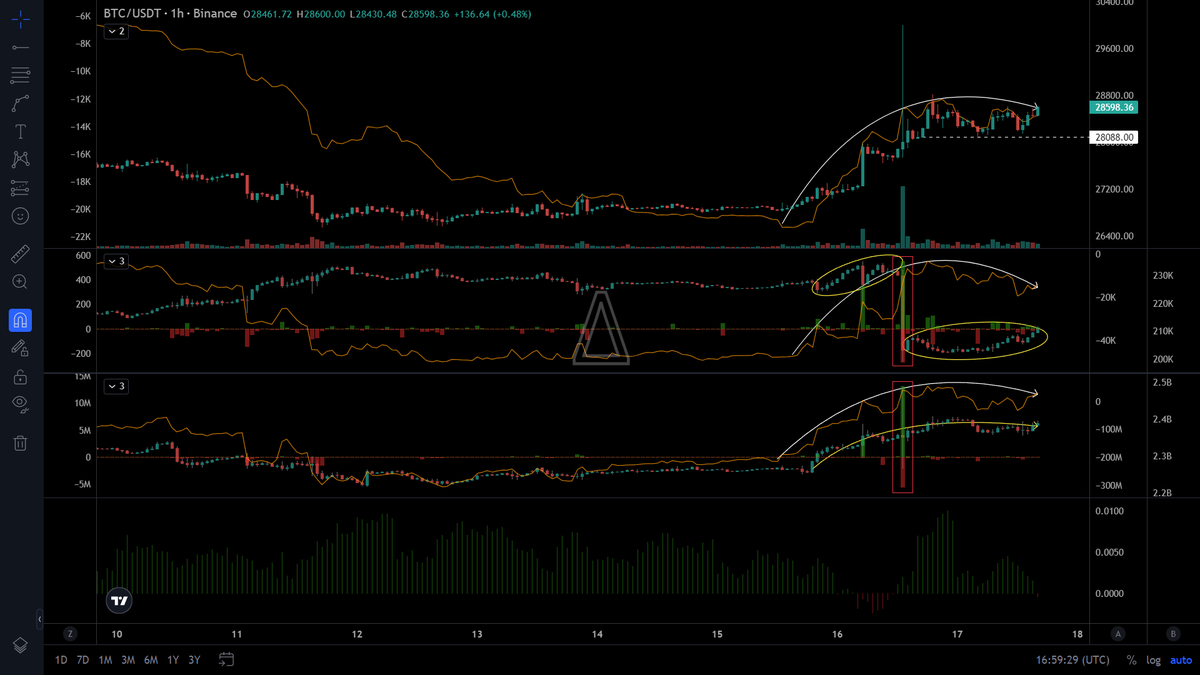Click the 12 date label on time axis
This screenshot has width=1200, height=675.
point(357,634)
